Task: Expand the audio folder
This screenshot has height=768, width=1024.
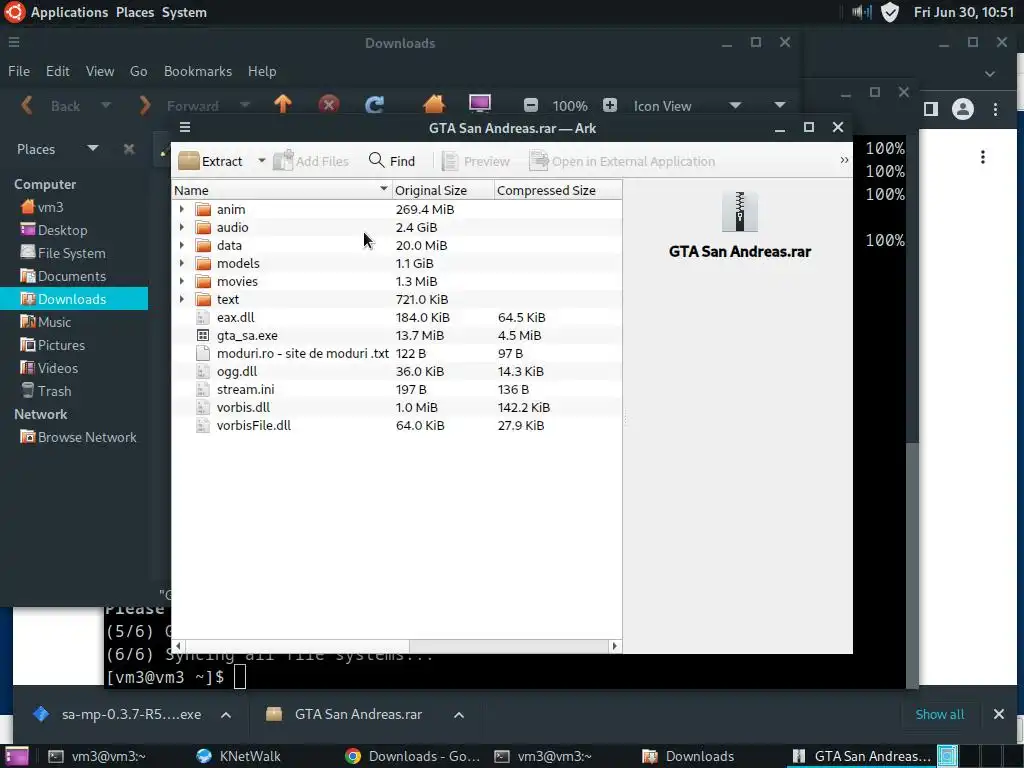Action: pyautogui.click(x=182, y=227)
